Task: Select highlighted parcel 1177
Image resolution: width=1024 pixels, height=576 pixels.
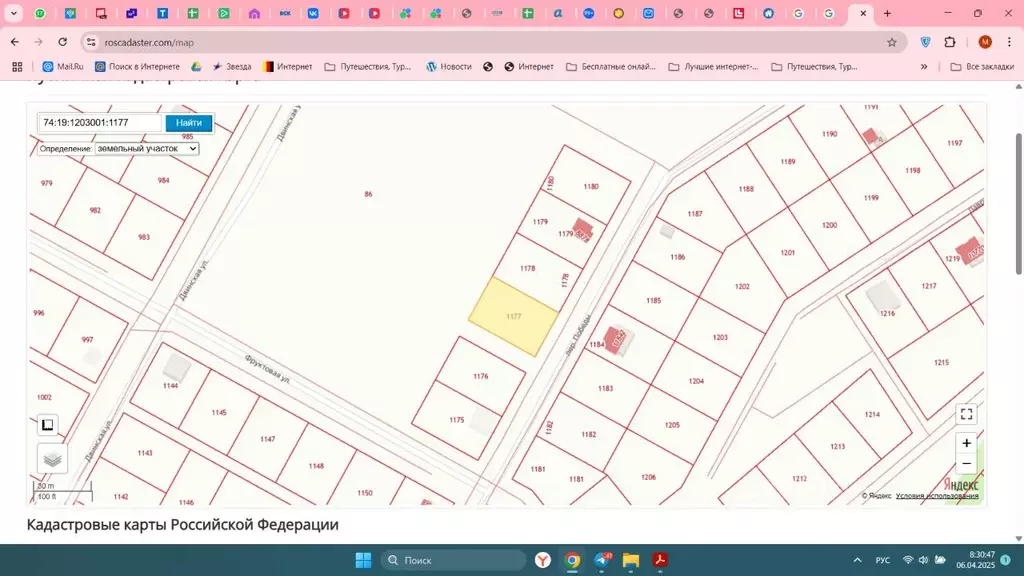Action: 513,317
